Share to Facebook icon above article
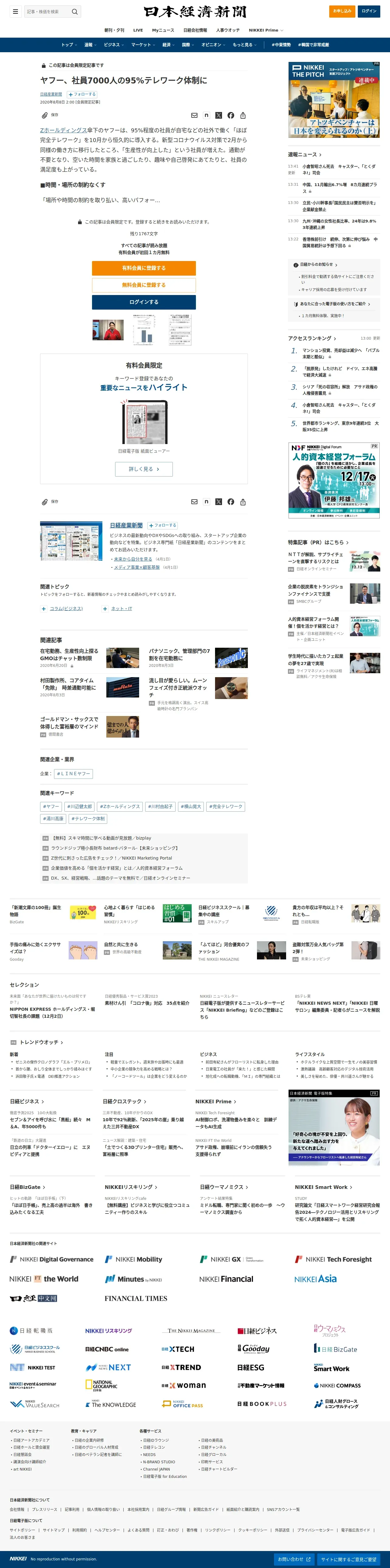390x1568 pixels. pyautogui.click(x=231, y=115)
